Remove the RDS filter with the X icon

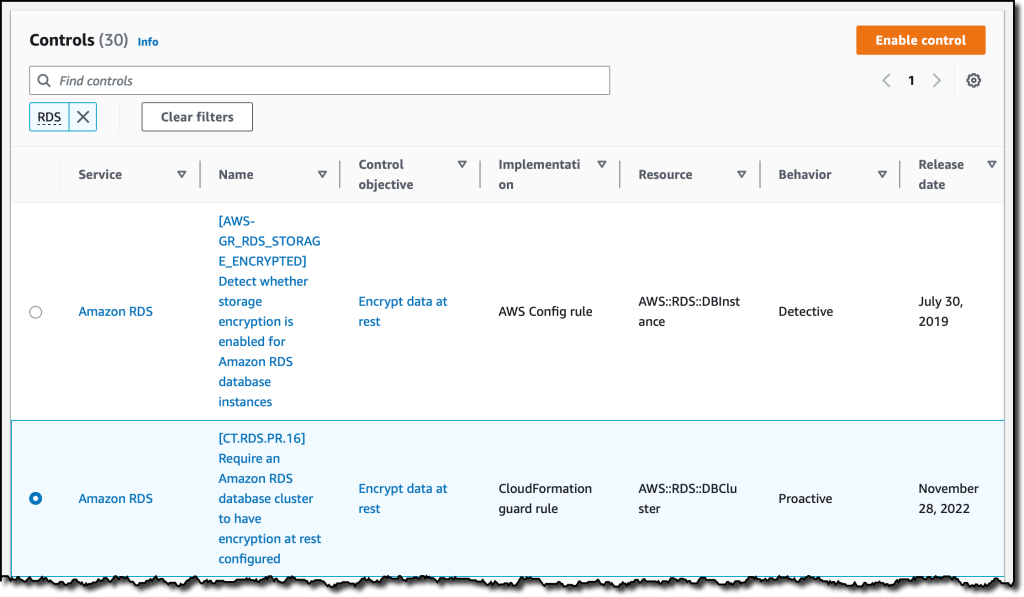point(83,117)
